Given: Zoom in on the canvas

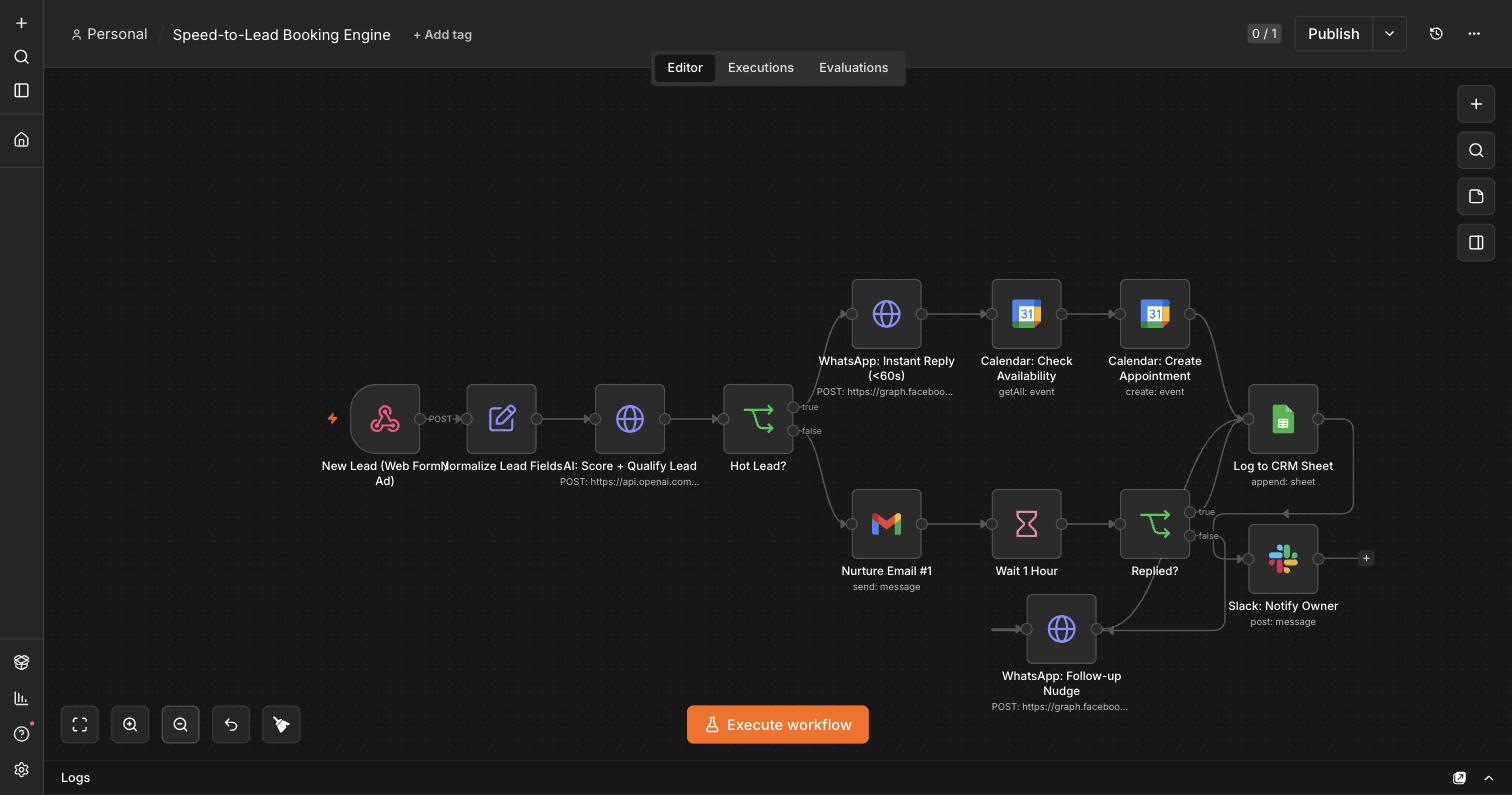Looking at the screenshot, I should click(x=130, y=724).
